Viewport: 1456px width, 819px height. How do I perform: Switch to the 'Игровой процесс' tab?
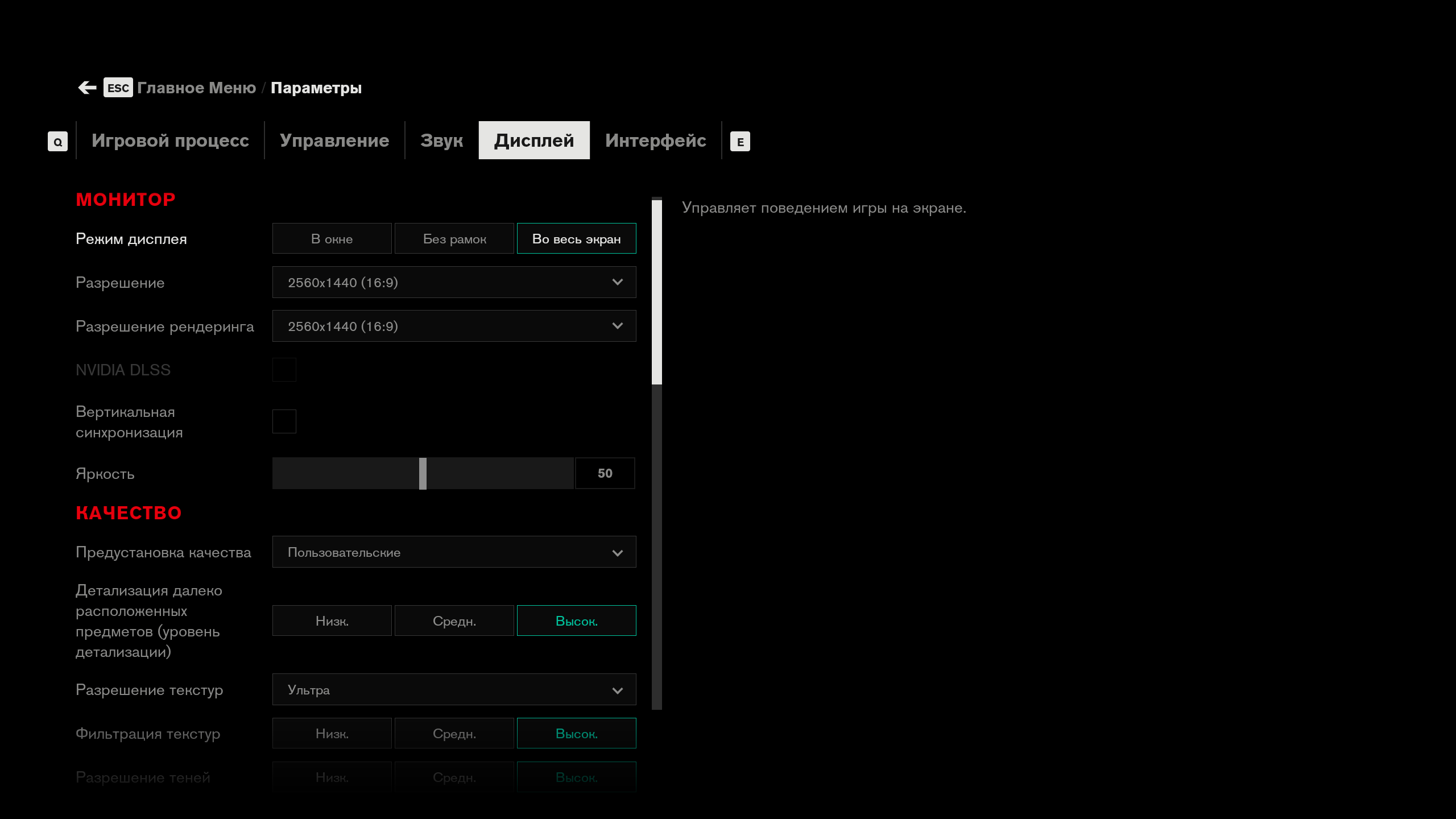click(x=170, y=140)
